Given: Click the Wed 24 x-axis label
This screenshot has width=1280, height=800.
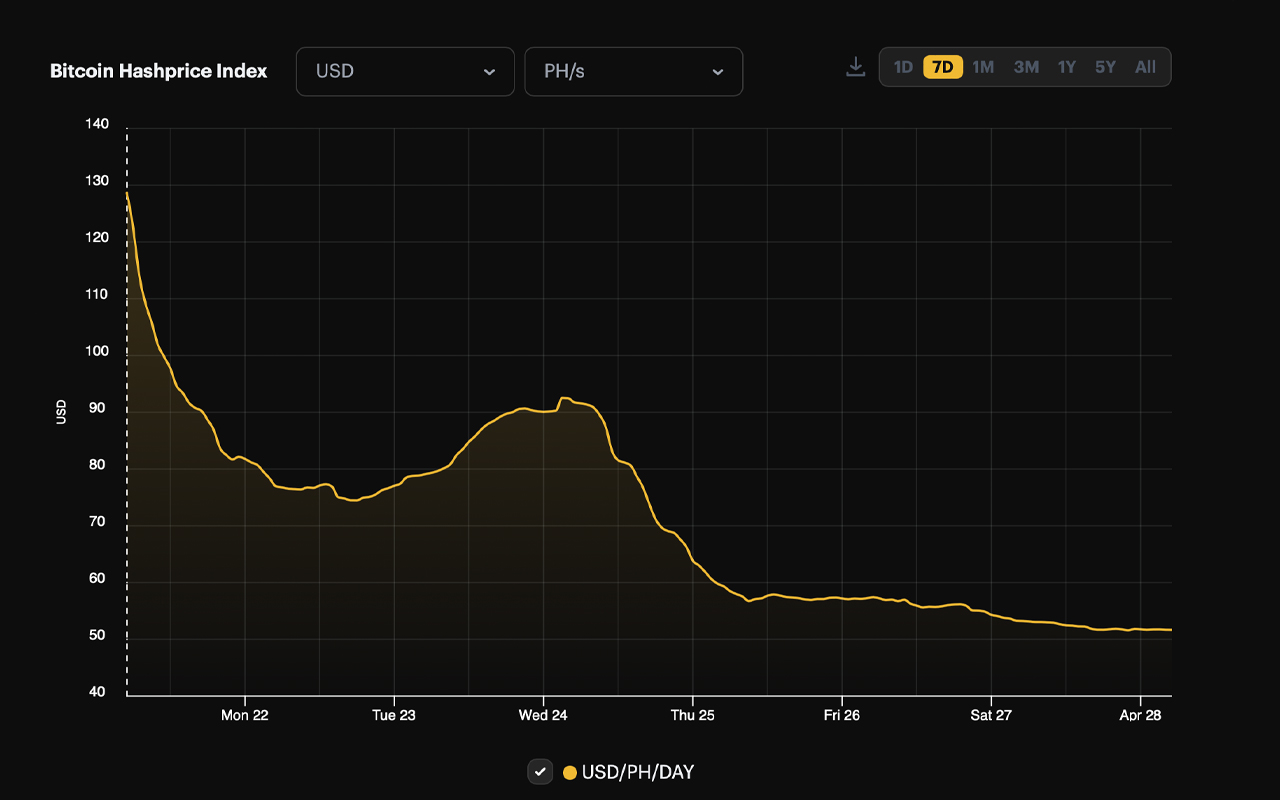Looking at the screenshot, I should (x=543, y=715).
